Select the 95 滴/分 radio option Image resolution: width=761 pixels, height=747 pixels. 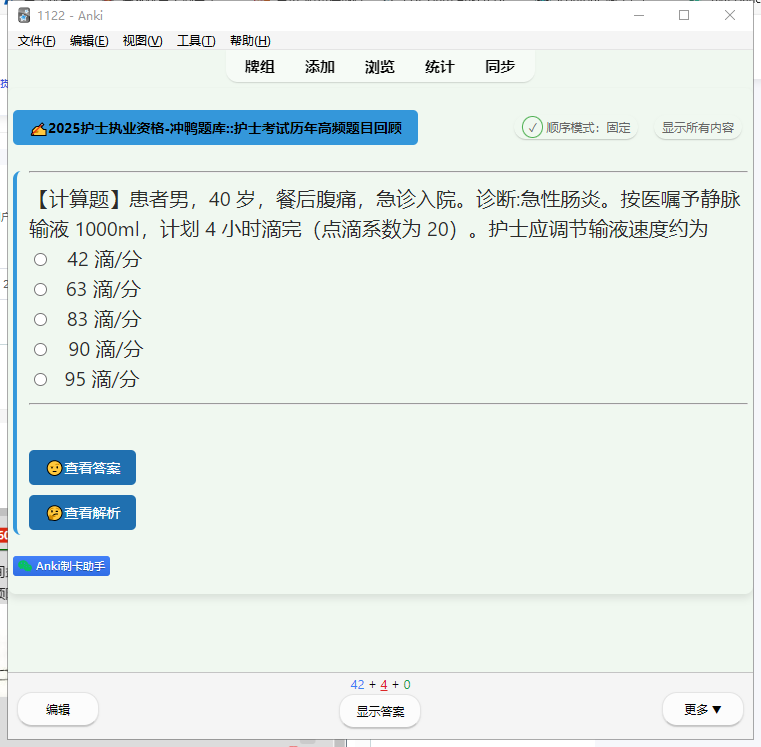[x=40, y=380]
